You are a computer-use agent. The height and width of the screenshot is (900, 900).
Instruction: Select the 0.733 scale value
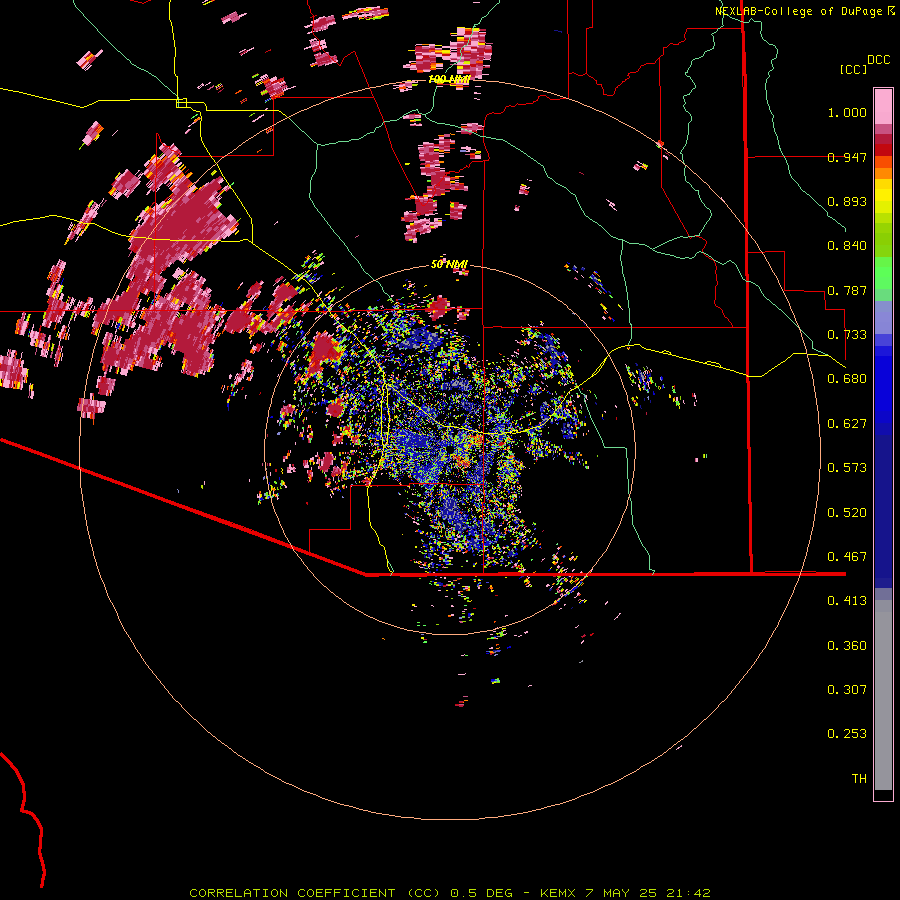pos(847,335)
